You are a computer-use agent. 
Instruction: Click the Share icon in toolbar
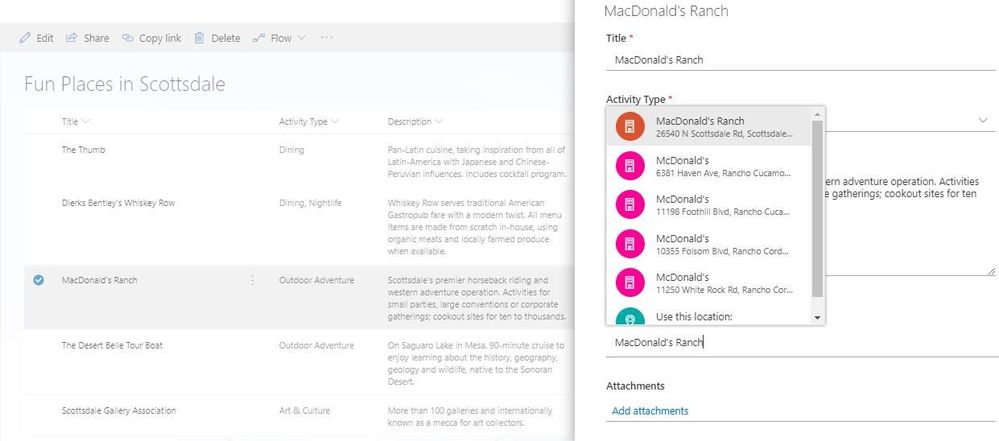72,38
